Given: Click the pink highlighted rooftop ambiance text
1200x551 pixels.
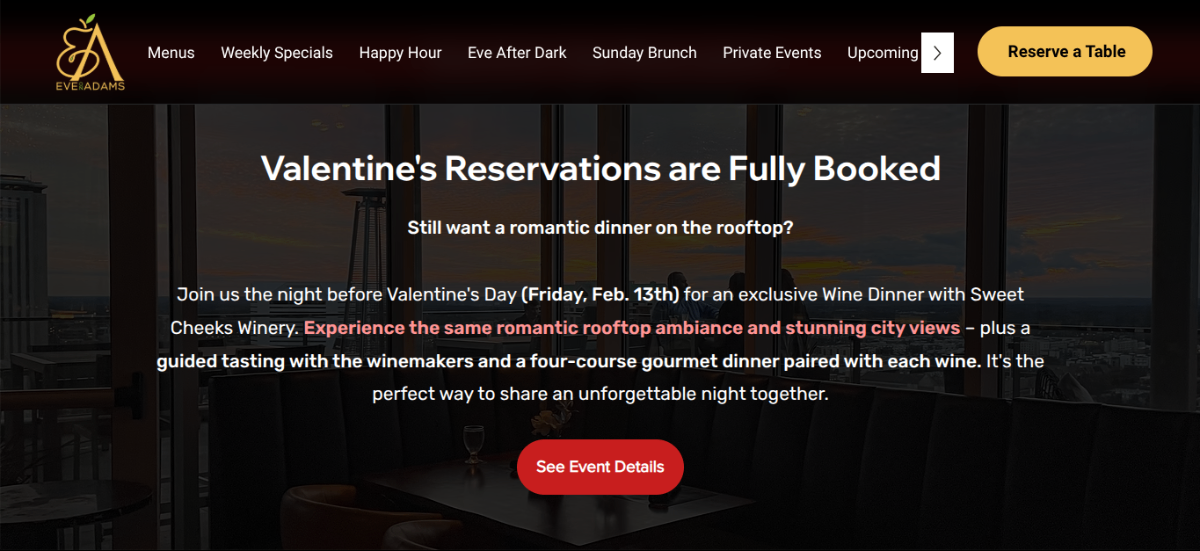Looking at the screenshot, I should [x=632, y=328].
